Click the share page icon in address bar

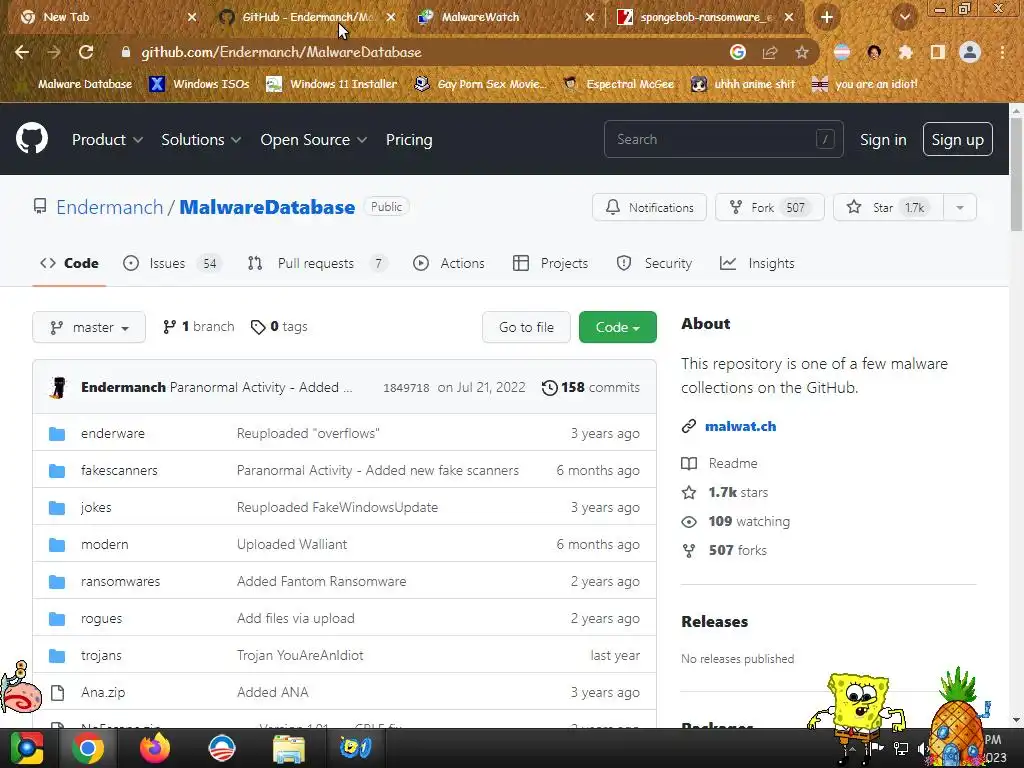pyautogui.click(x=770, y=52)
